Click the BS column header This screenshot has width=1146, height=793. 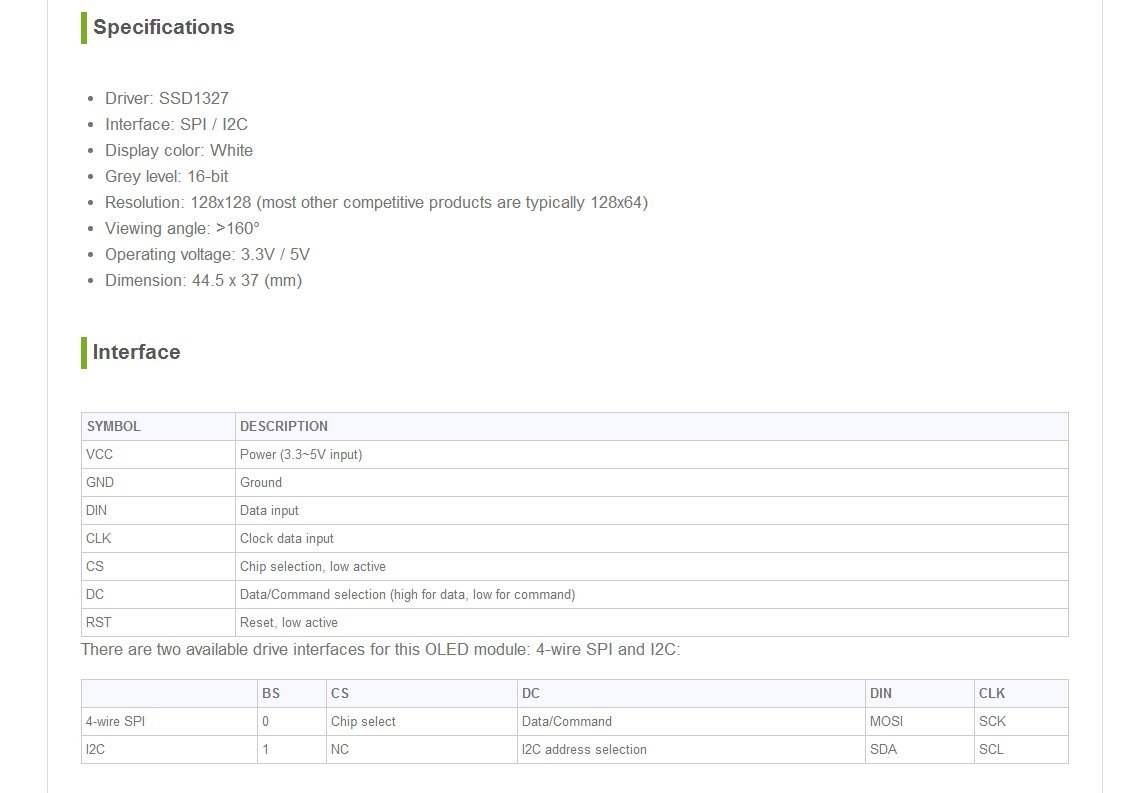271,693
